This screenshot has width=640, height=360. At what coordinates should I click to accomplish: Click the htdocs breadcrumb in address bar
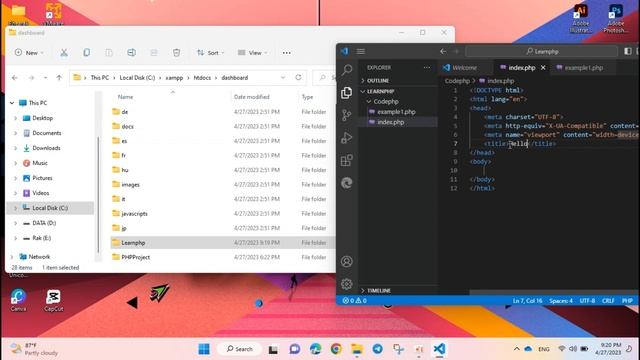pos(202,78)
